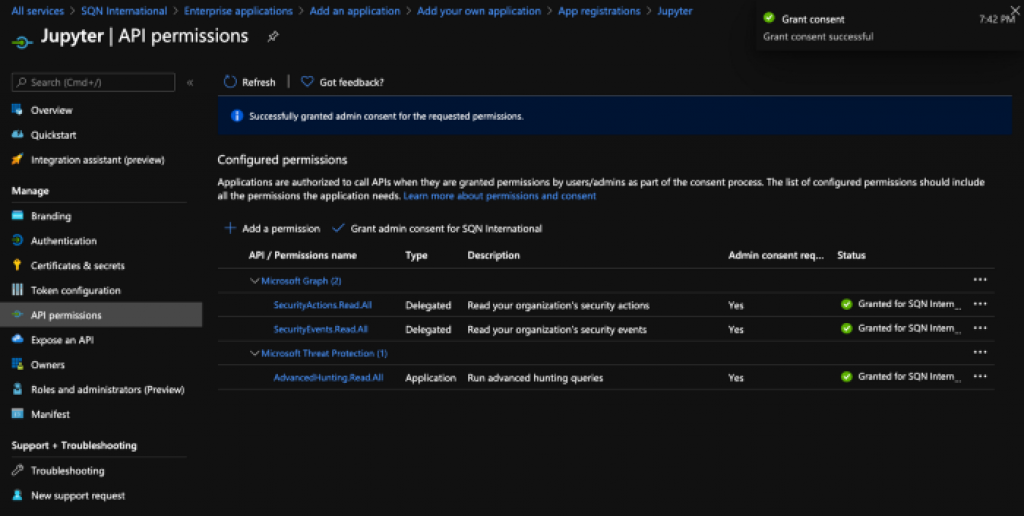Click the SecurityEvents.Read.All permission link
The image size is (1024, 516).
321,329
